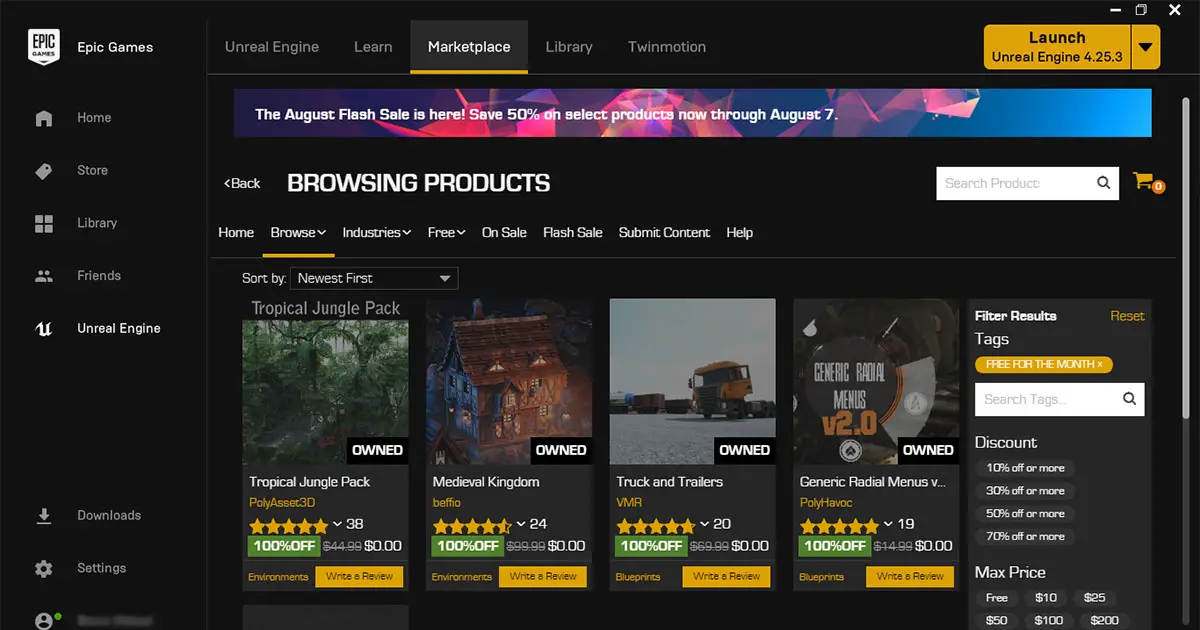Image resolution: width=1200 pixels, height=630 pixels.
Task: Open Downloads via the download arrow icon
Action: 44,516
